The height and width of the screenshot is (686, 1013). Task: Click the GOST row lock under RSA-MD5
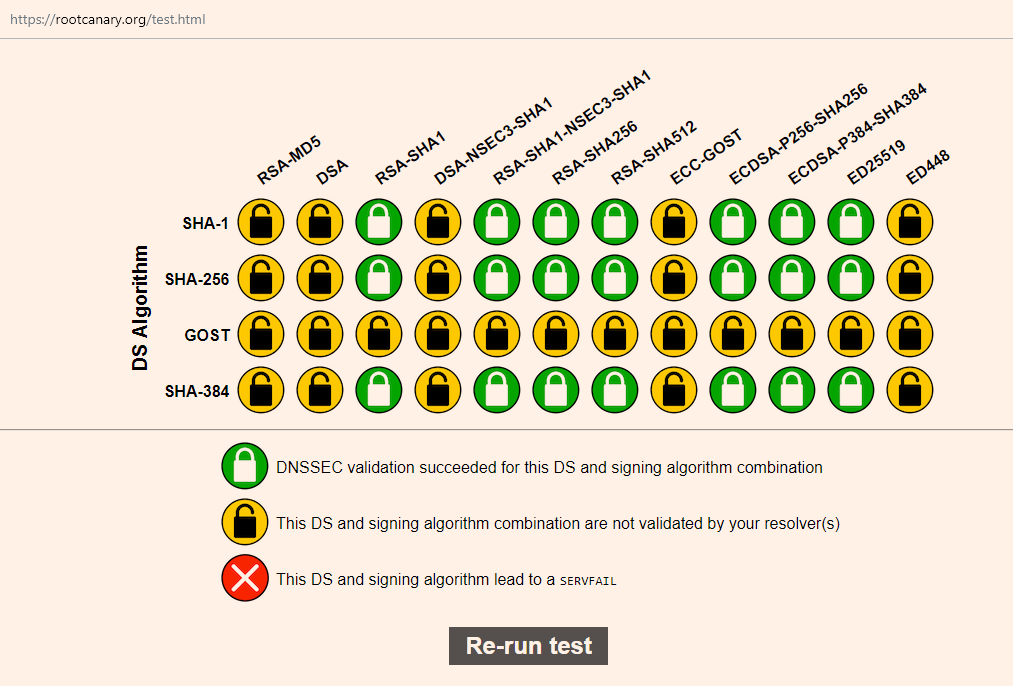point(261,334)
